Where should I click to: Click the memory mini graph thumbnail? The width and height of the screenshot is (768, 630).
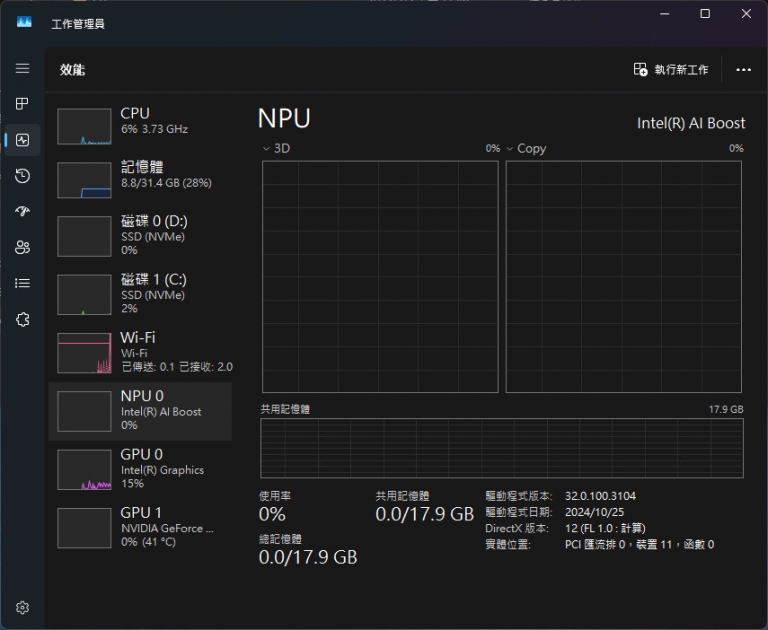(x=84, y=180)
